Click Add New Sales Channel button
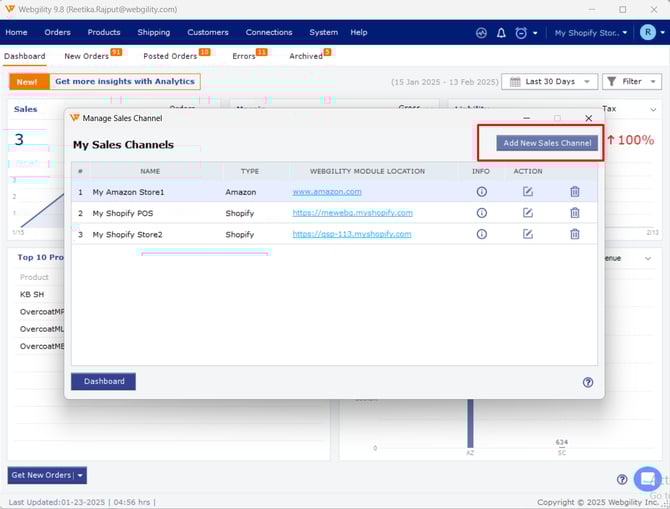This screenshot has height=509, width=670. [547, 143]
